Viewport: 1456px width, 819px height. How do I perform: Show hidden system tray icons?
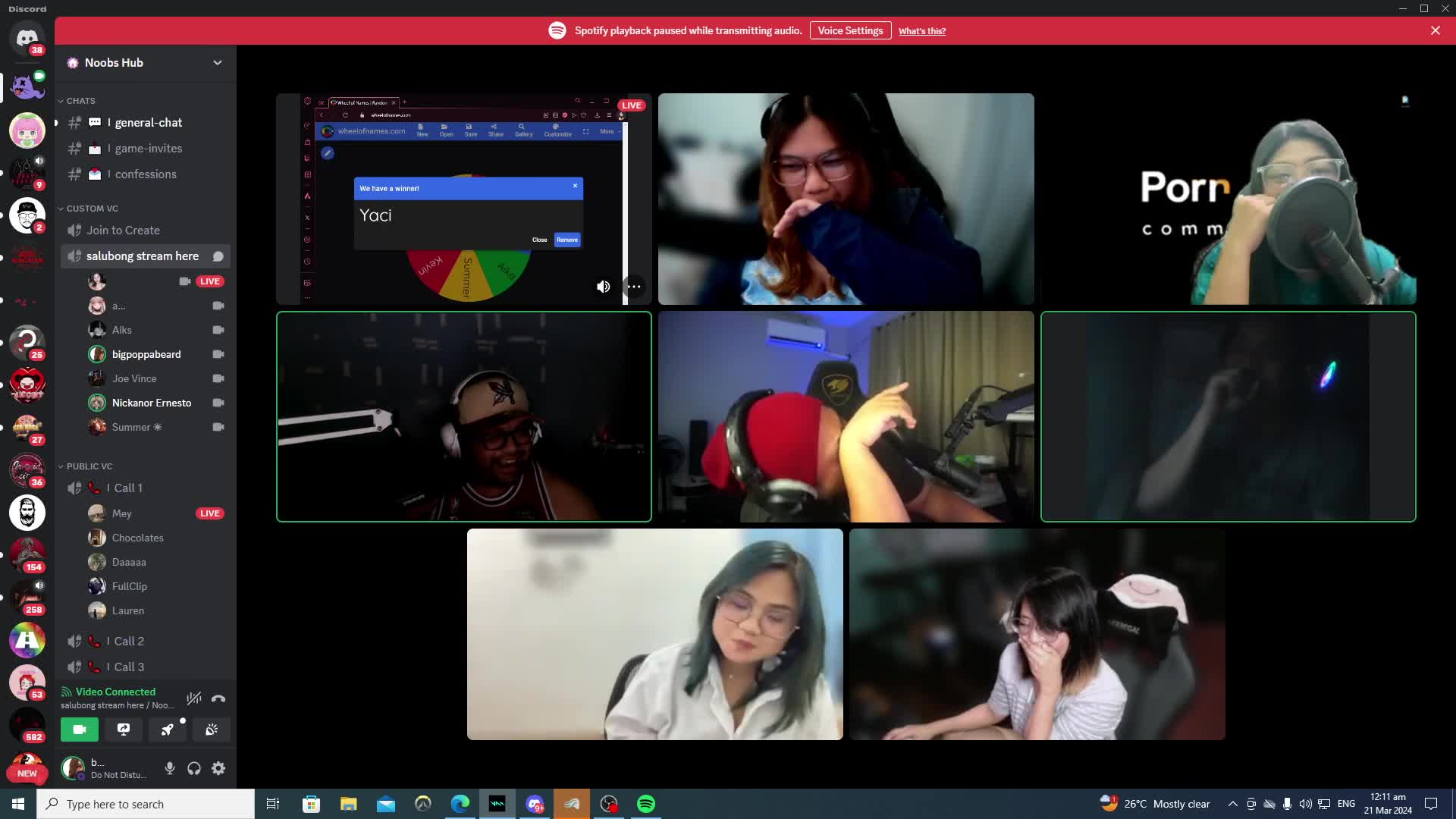1232,804
